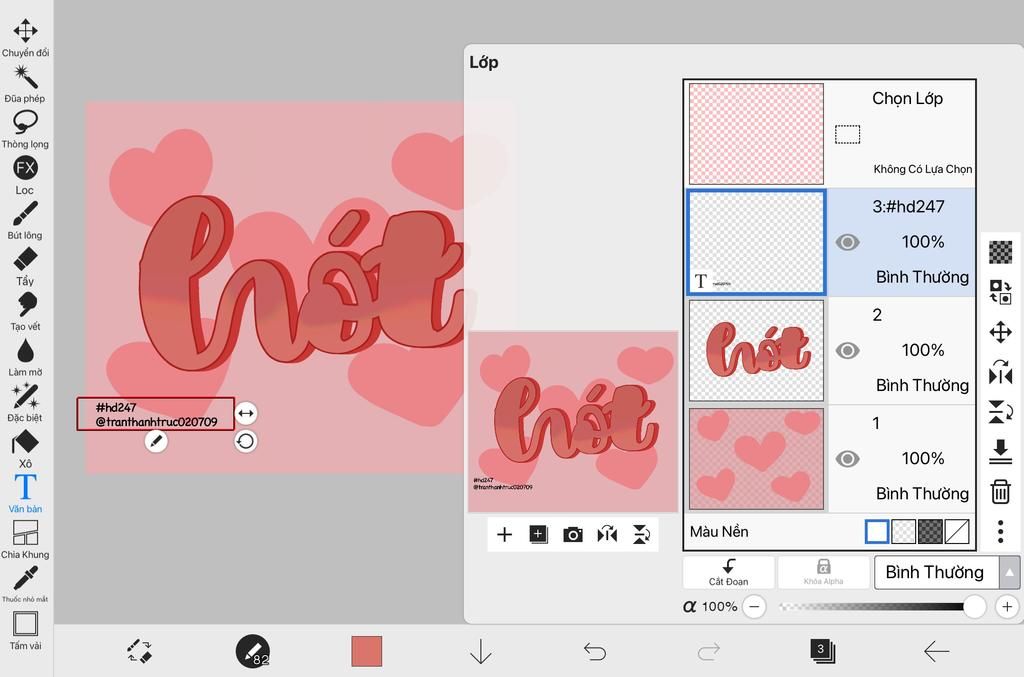Screen dimensions: 1024x677
Task: Choose white Màu Nền background option
Action: click(x=876, y=531)
